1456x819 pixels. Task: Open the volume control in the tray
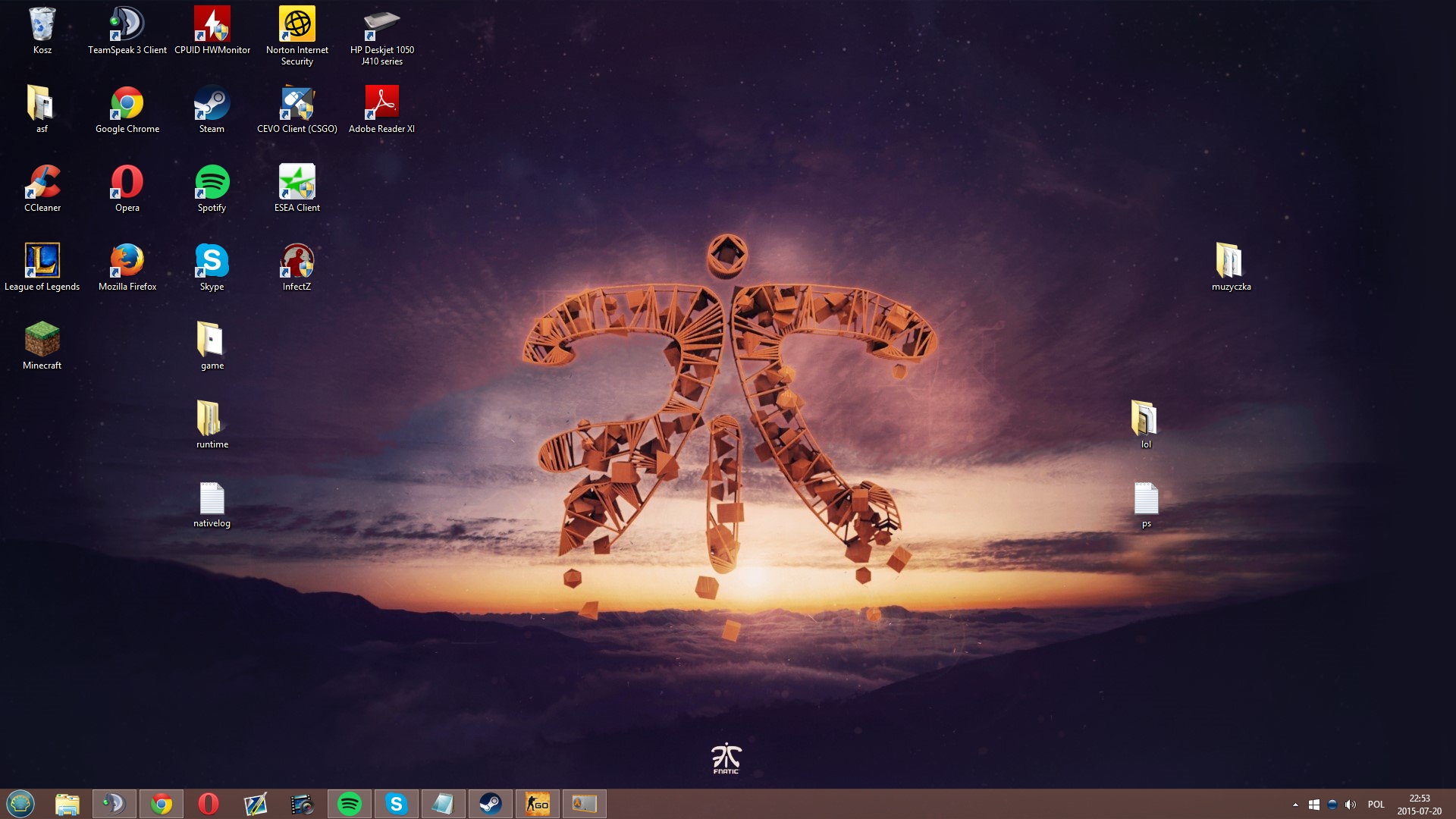point(1351,805)
